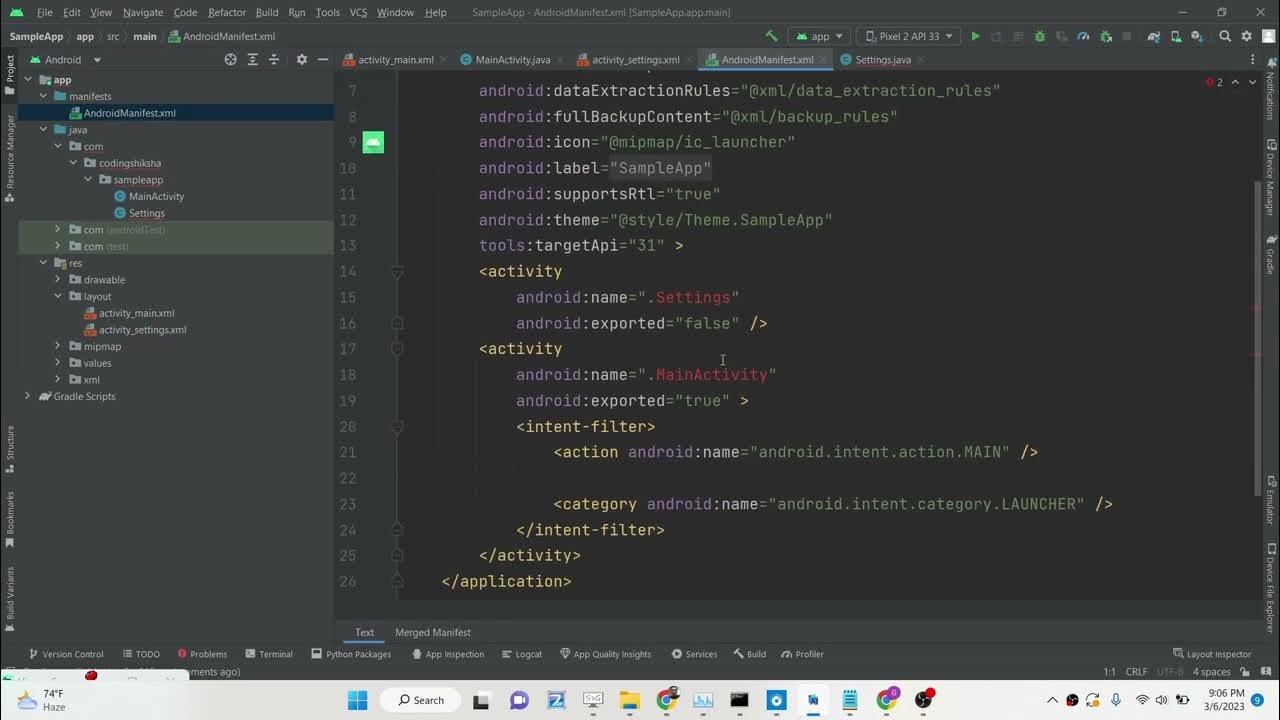Viewport: 1280px width, 720px height.
Task: Click the build hammer icon
Action: [771, 36]
